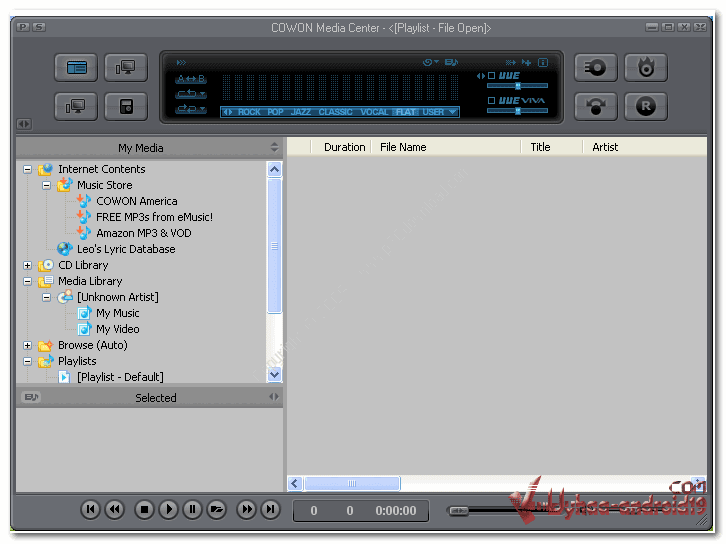
Task: Select the JAZZ equalizer preset
Action: [x=300, y=112]
